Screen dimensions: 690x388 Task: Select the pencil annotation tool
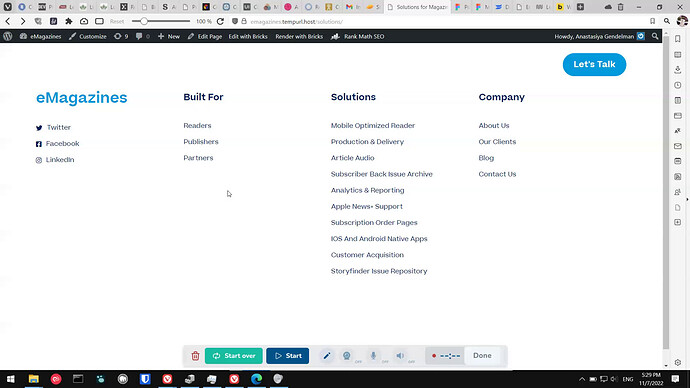pyautogui.click(x=327, y=355)
